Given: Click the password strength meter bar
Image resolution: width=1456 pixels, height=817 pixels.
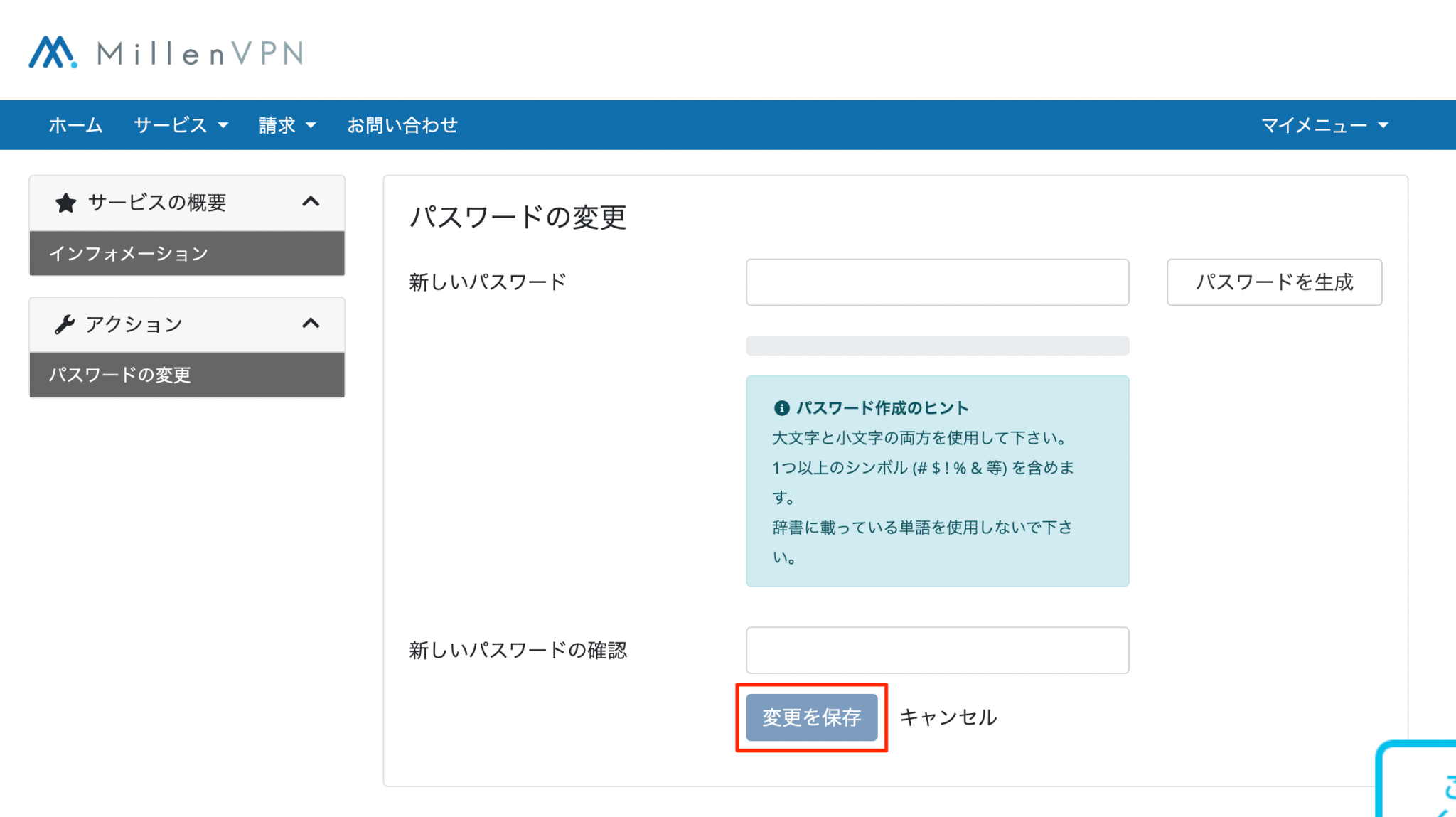Looking at the screenshot, I should [x=937, y=346].
